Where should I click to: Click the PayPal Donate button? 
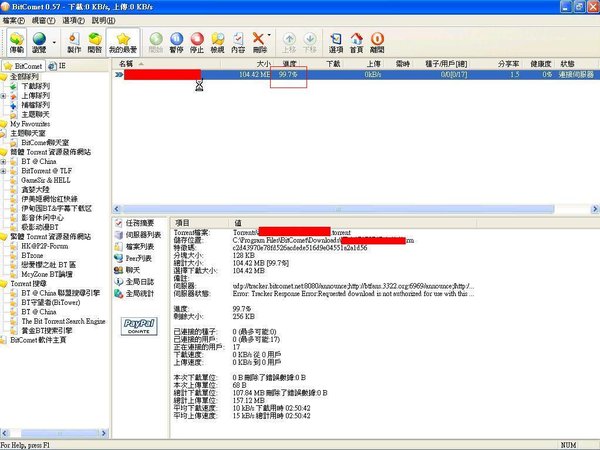click(139, 326)
